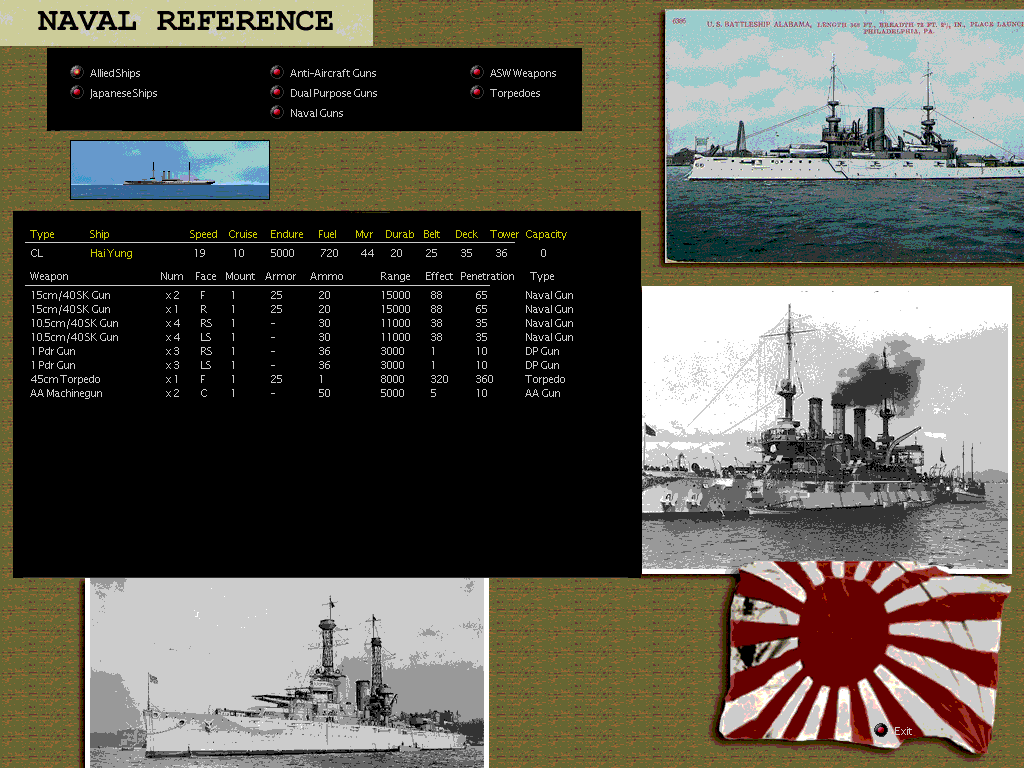The height and width of the screenshot is (768, 1024).
Task: Click the Durab column header
Action: click(400, 234)
